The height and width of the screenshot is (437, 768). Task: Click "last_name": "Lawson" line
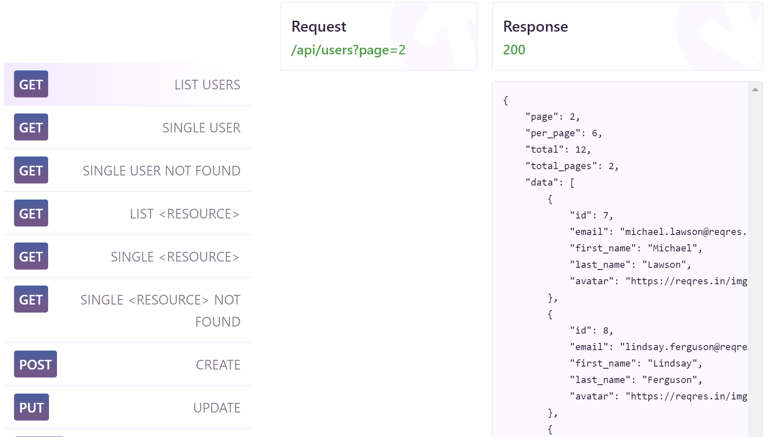[630, 265]
